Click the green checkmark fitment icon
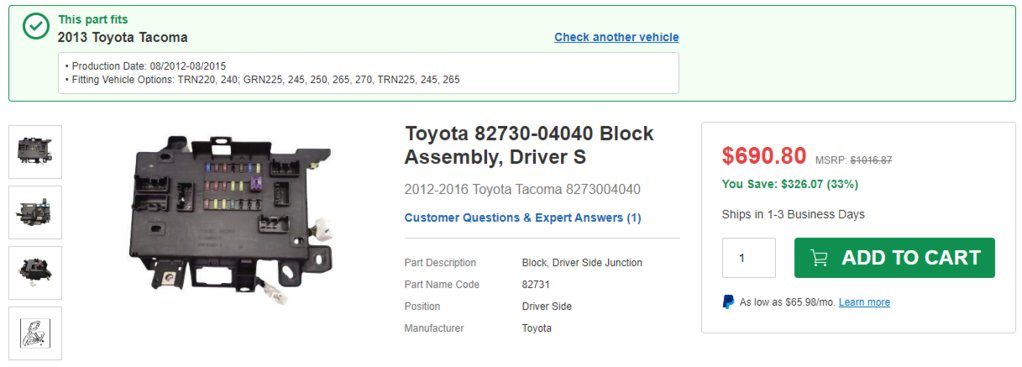Image resolution: width=1022 pixels, height=367 pixels. [36, 26]
